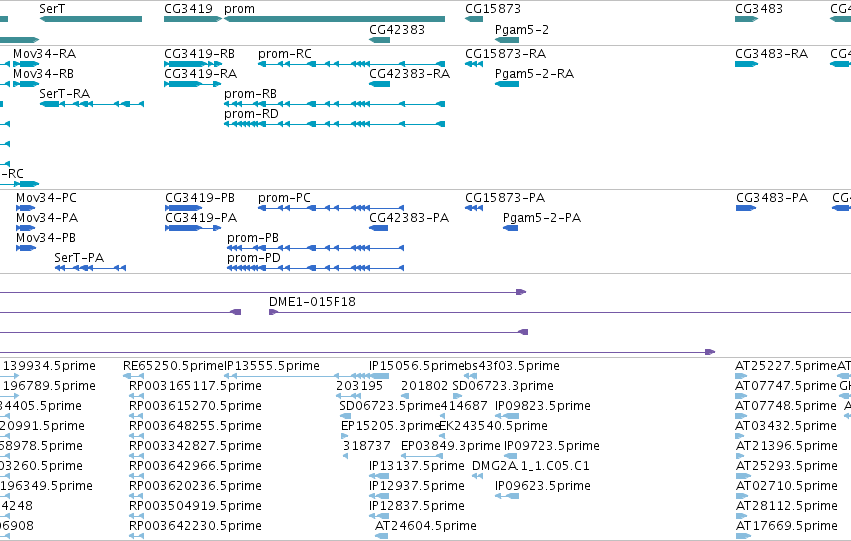
Task: Click the RP003642966.5prime EST label
Action: click(195, 466)
